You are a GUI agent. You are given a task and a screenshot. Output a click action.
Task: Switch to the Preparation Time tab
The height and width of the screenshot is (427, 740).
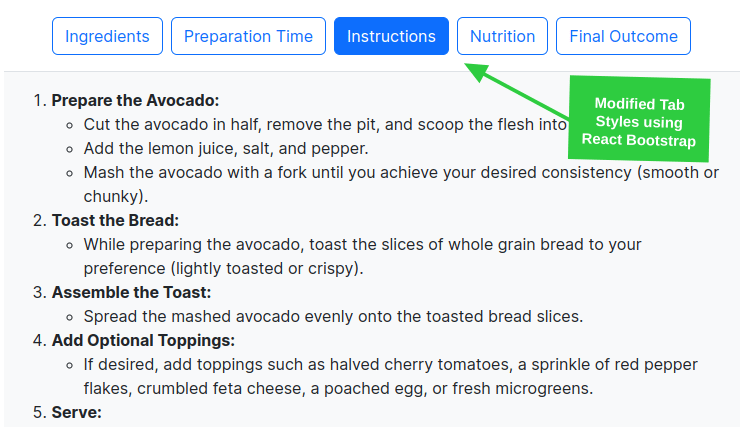[248, 37]
